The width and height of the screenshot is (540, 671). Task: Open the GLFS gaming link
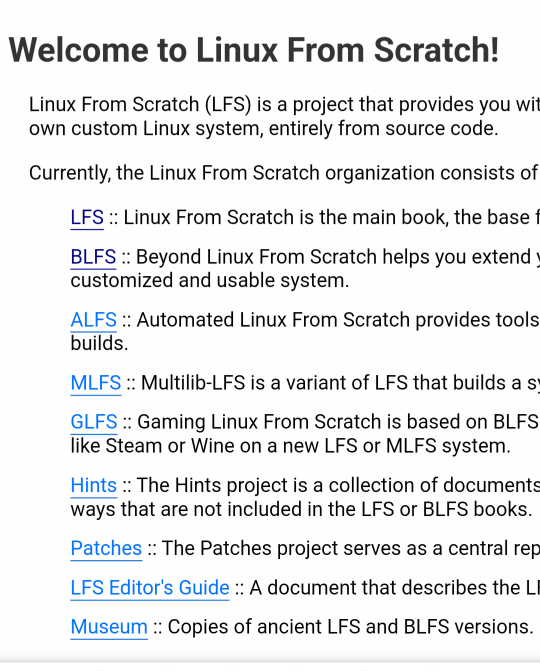[94, 422]
